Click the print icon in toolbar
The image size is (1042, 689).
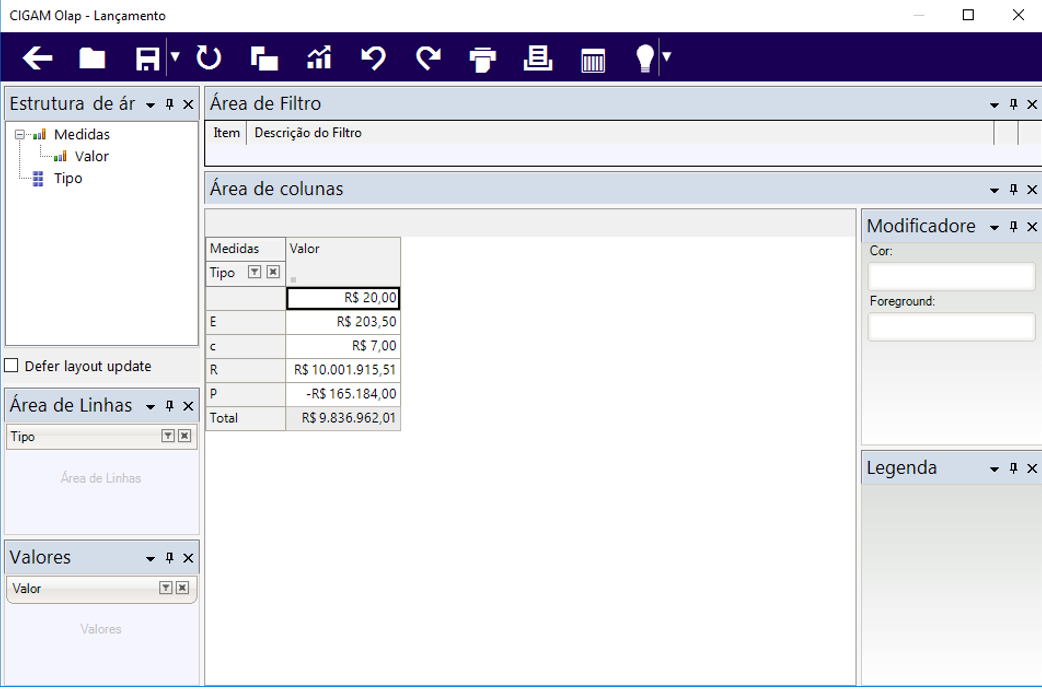[x=483, y=59]
